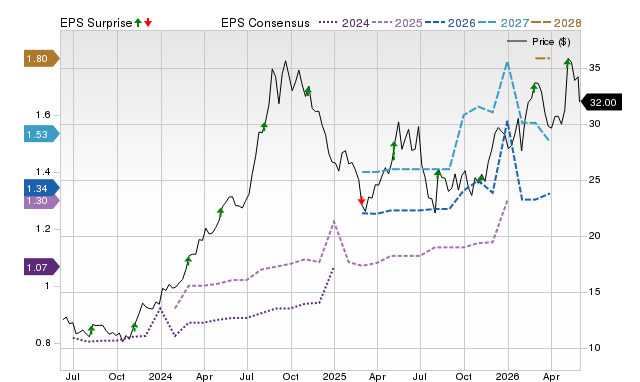This screenshot has width=640, height=382.
Task: Click the 15 label on the price axis
Action: [x=594, y=291]
